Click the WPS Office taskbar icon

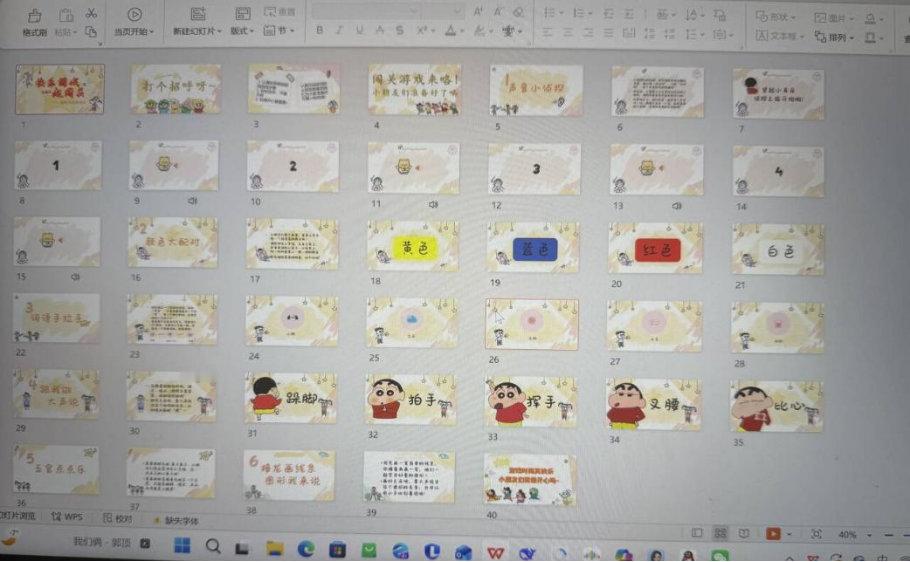(495, 552)
